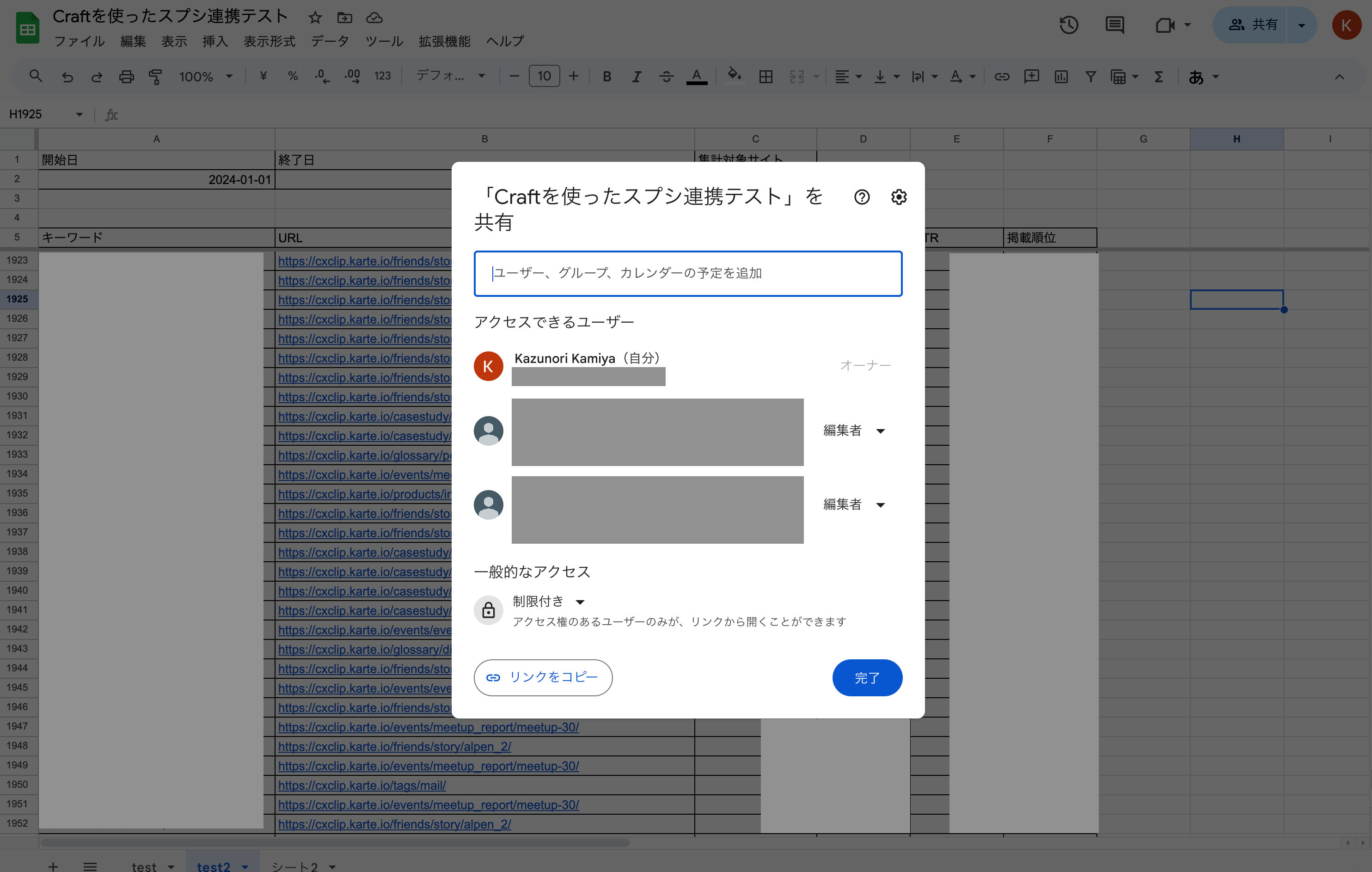This screenshot has width=1372, height=872.
Task: Star the spreadsheet title
Action: 315,18
